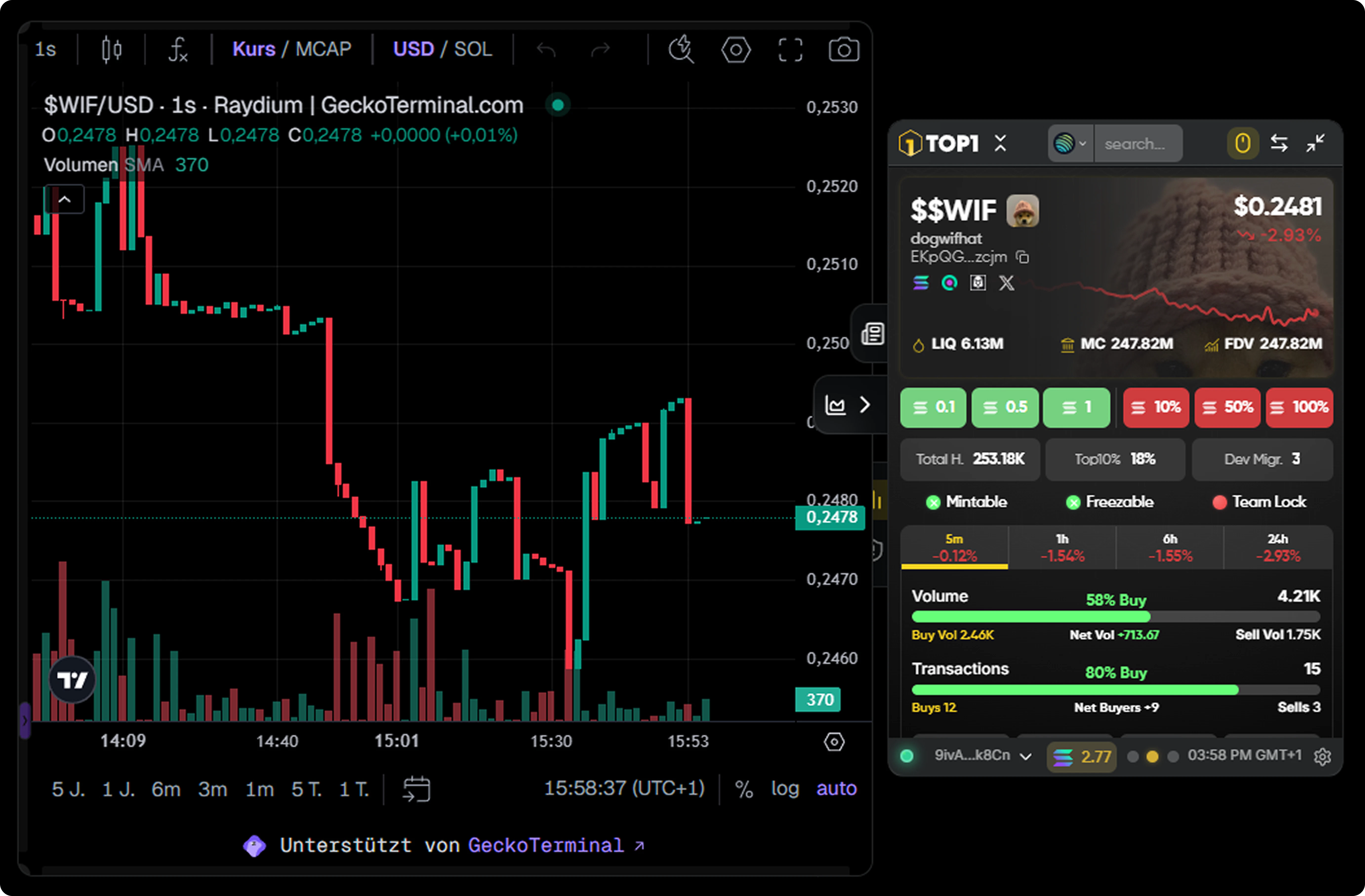Enter fullscreen chart mode
Image resolution: width=1365 pixels, height=896 pixels.
(790, 50)
